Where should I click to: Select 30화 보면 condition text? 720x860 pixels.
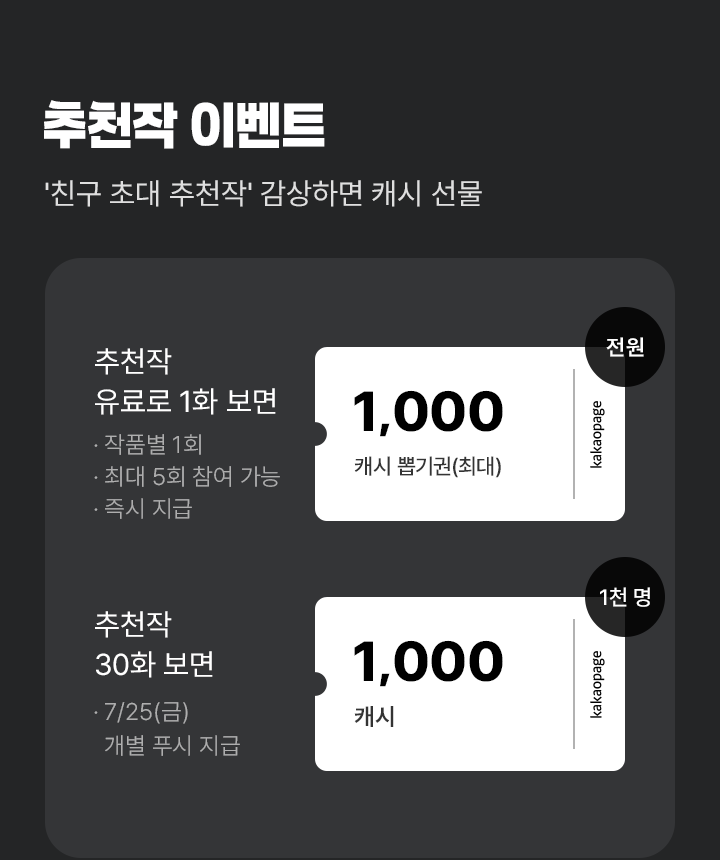tap(154, 664)
